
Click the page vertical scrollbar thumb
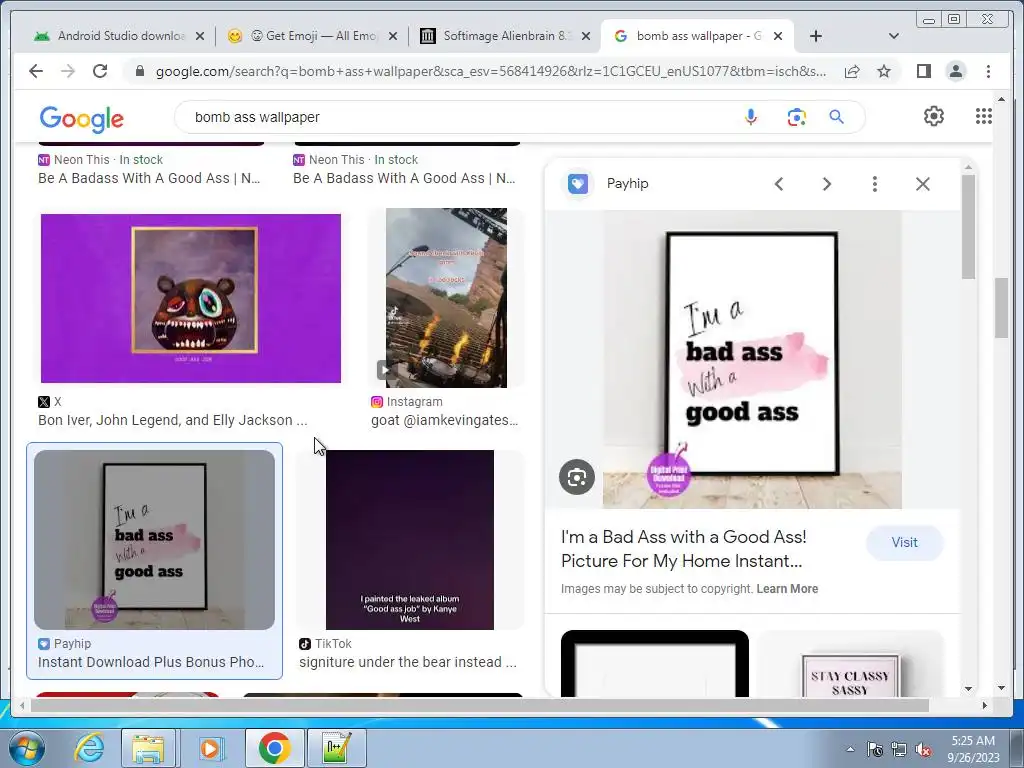[1001, 308]
